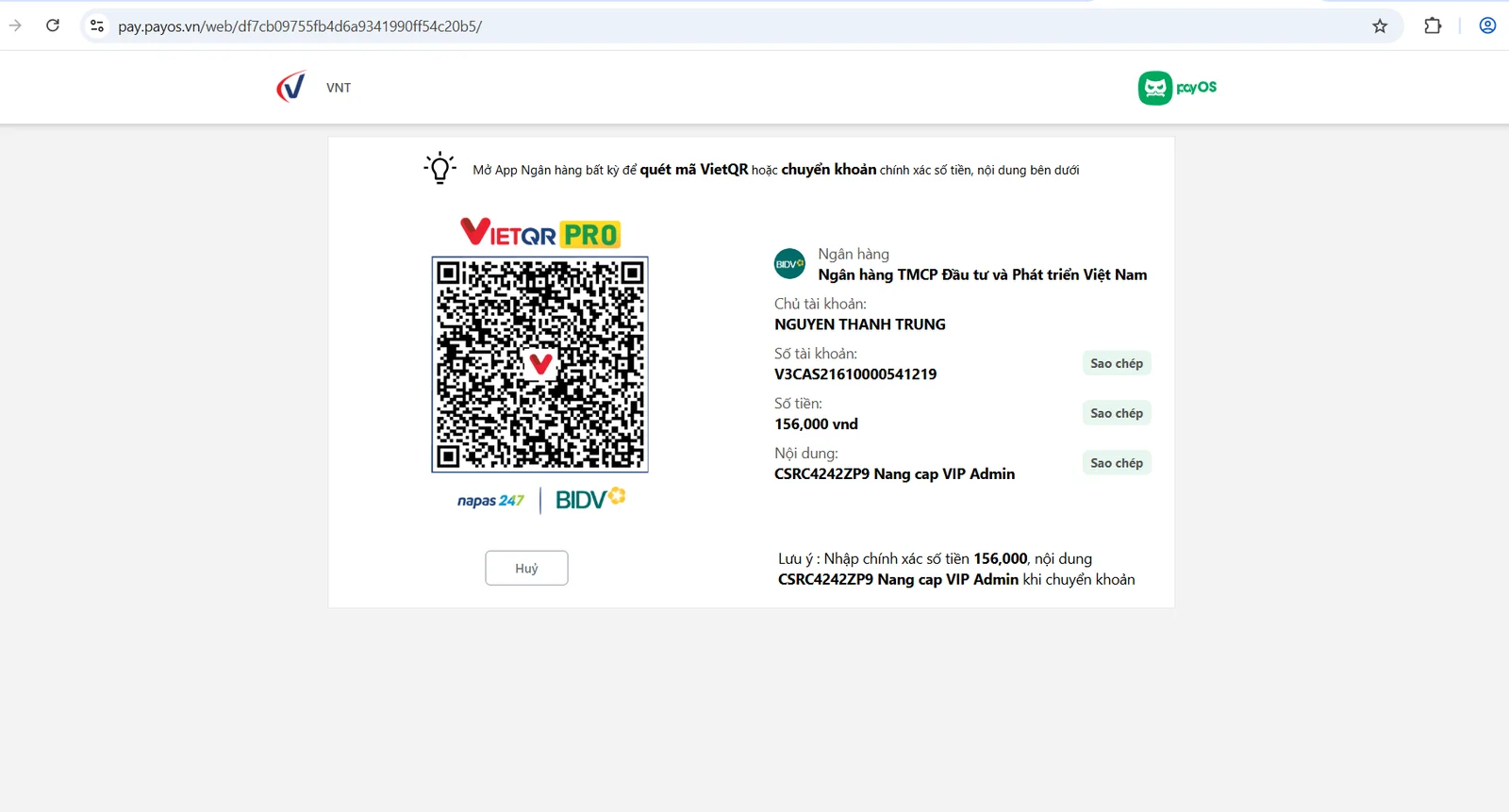The width and height of the screenshot is (1509, 812).
Task: Click the VietQR payment QR code
Action: (539, 365)
